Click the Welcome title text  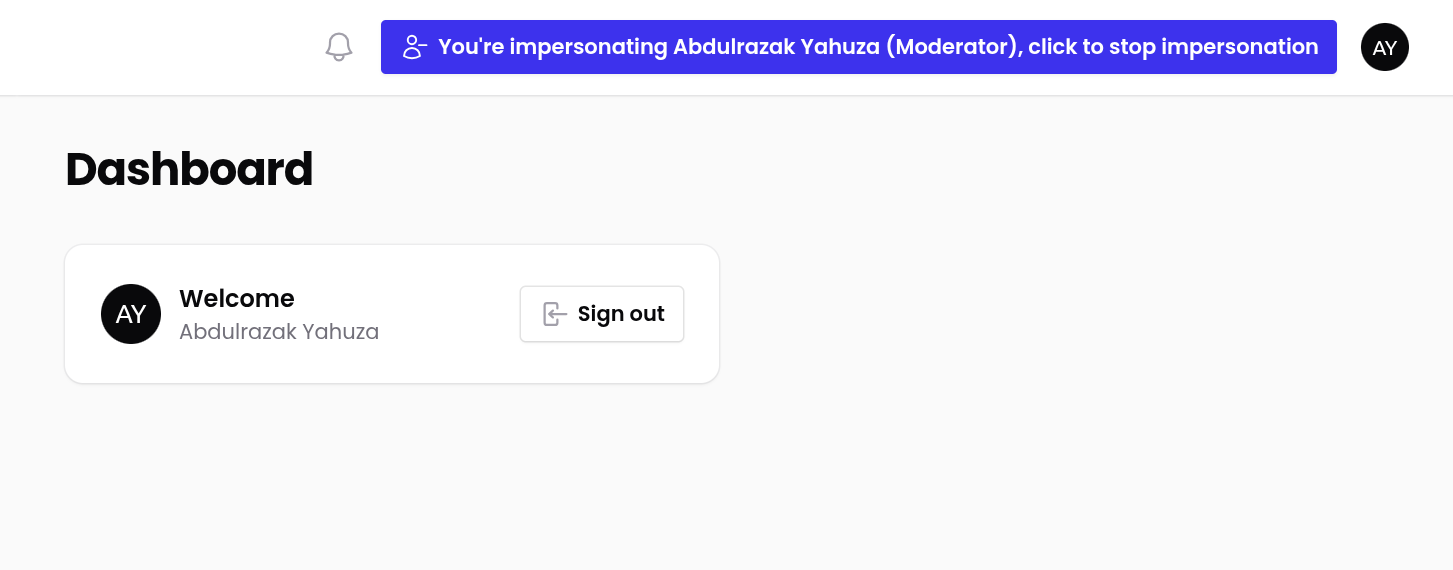(x=236, y=299)
